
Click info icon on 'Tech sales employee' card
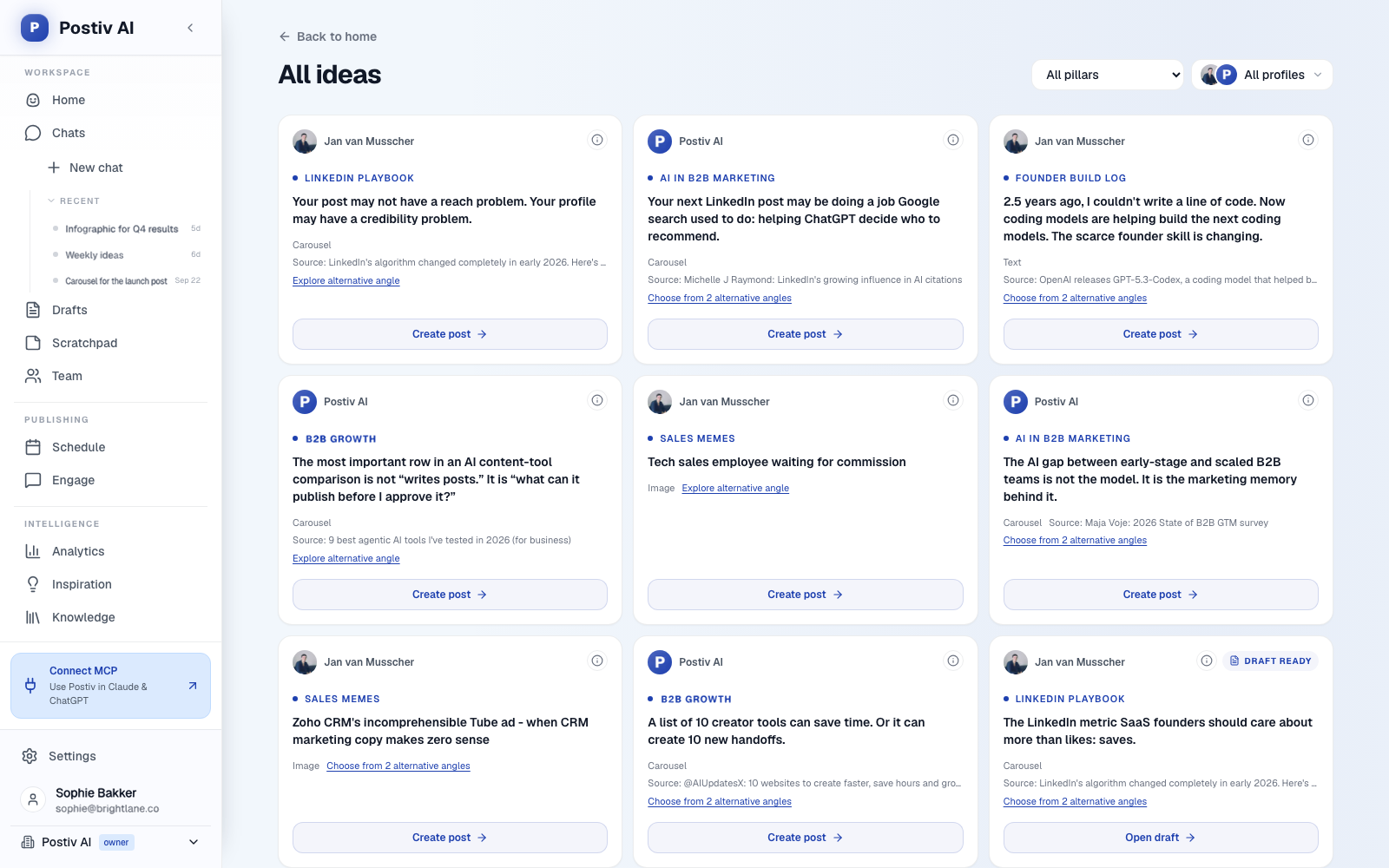click(953, 400)
